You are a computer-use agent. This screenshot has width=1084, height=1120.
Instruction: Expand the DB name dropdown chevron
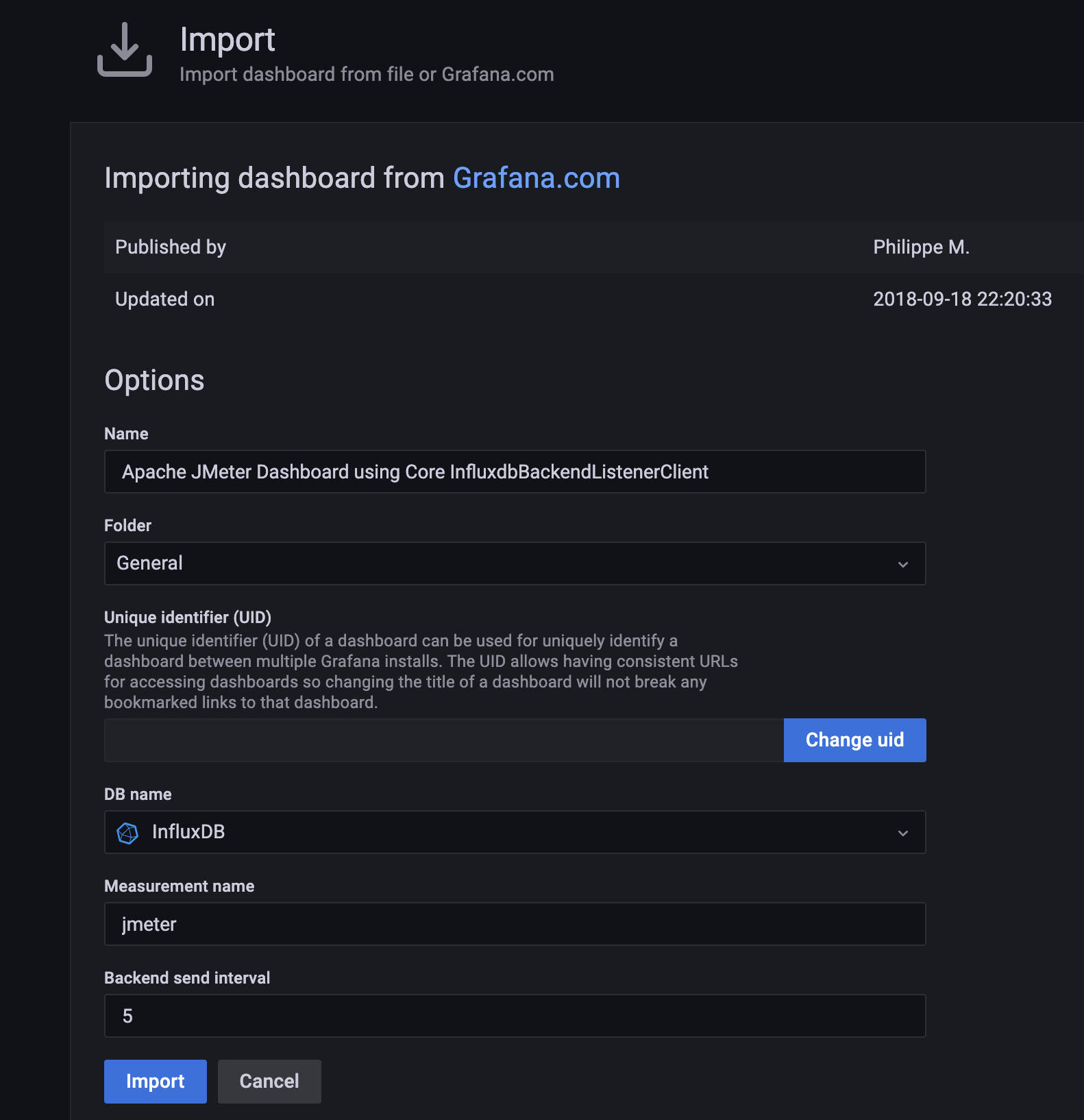point(903,833)
